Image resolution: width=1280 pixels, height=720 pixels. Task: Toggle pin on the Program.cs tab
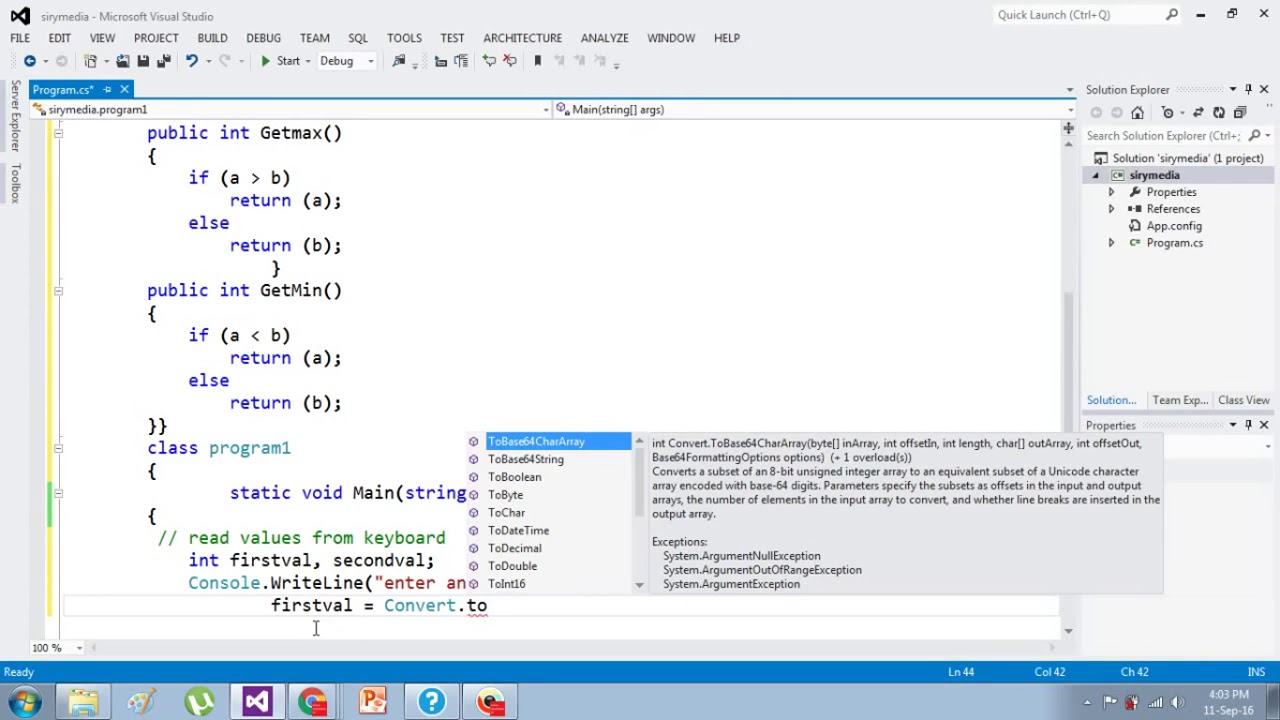tap(107, 90)
